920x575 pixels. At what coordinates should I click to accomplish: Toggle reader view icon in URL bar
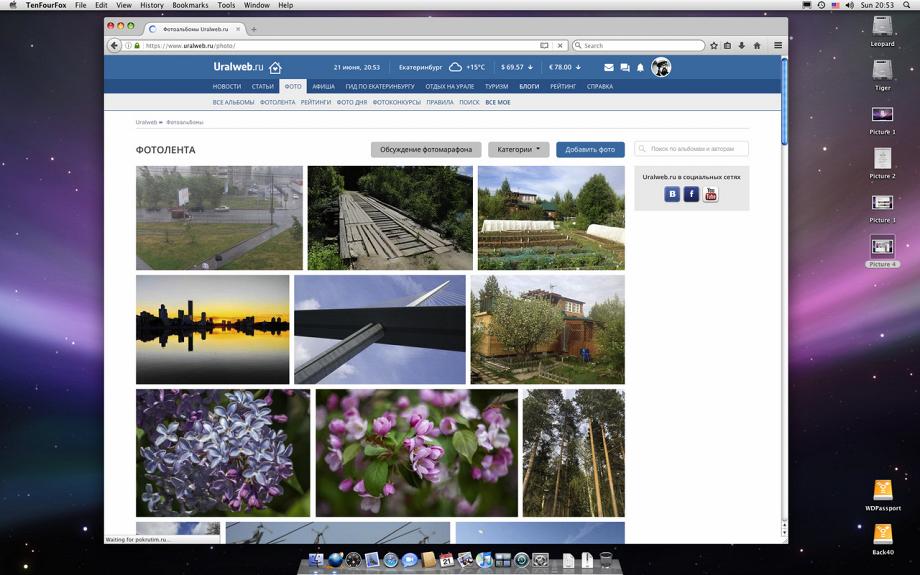[544, 45]
